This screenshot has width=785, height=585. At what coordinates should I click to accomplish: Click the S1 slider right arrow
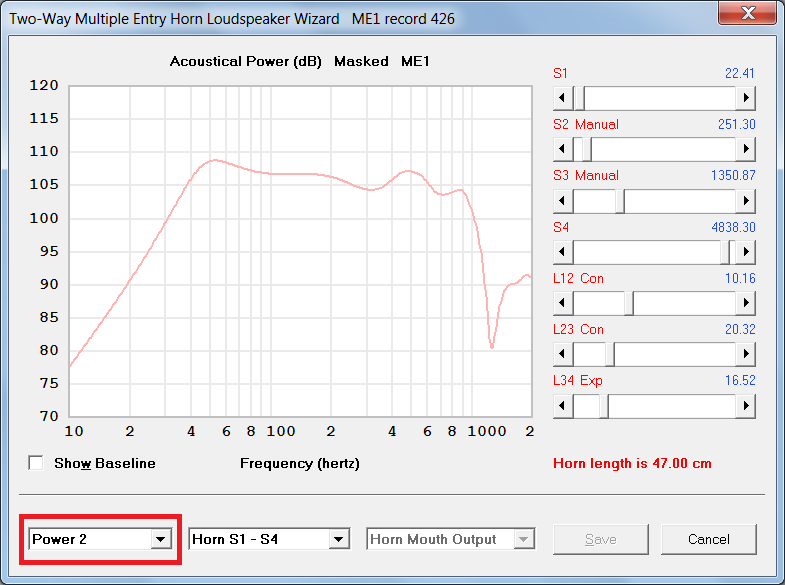point(745,98)
